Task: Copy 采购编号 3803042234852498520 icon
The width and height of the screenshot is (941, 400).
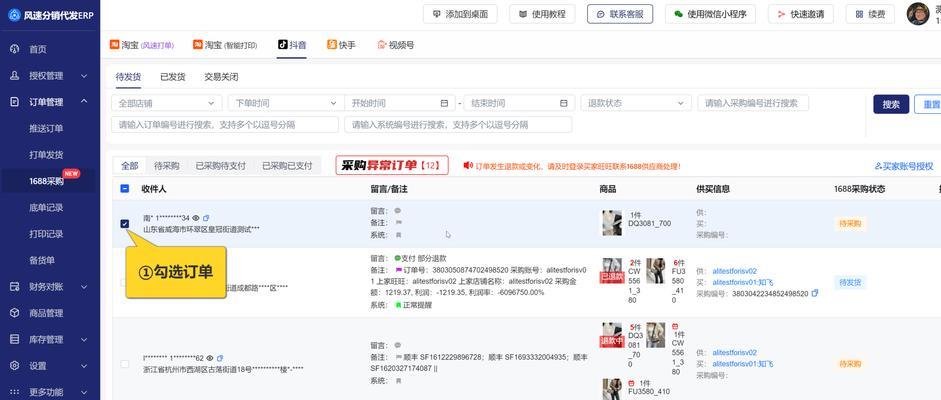Action: 814,293
